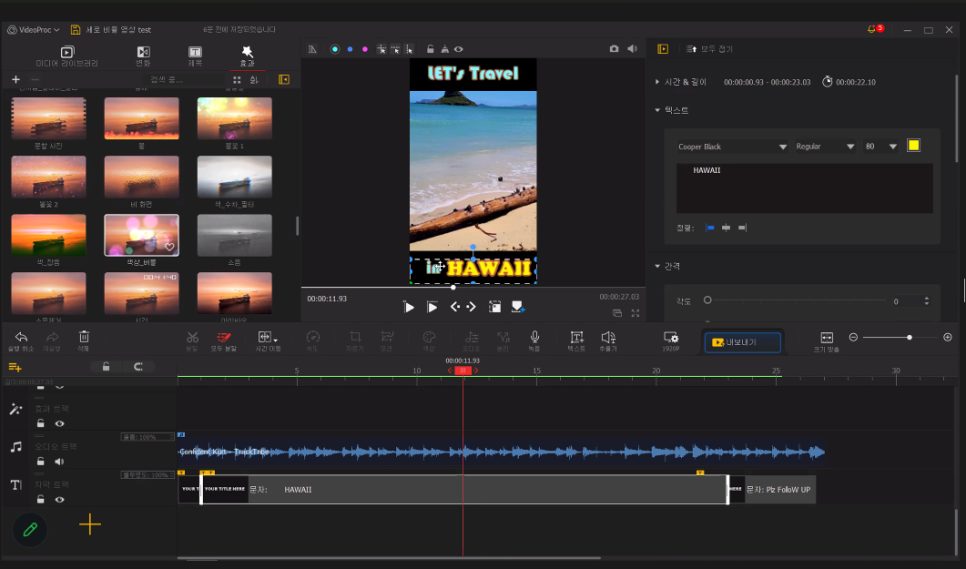Open the yellow text color swatch
The width and height of the screenshot is (966, 569).
click(x=914, y=145)
